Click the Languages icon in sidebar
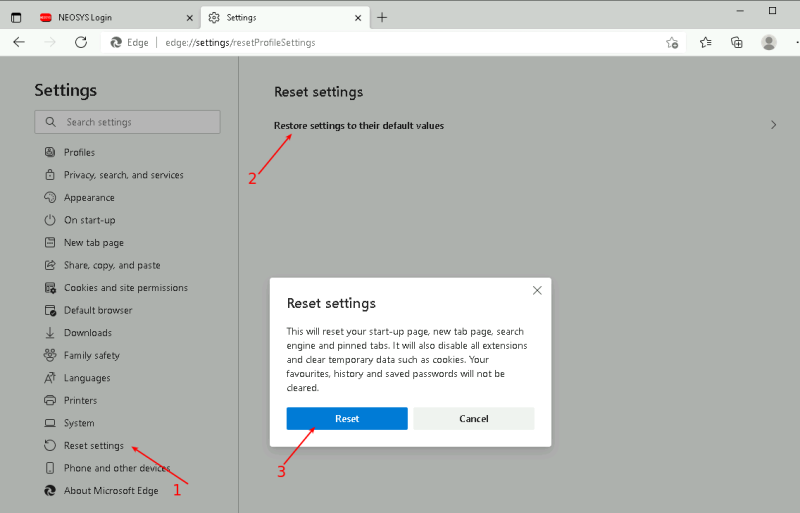The width and height of the screenshot is (800, 513). 50,378
